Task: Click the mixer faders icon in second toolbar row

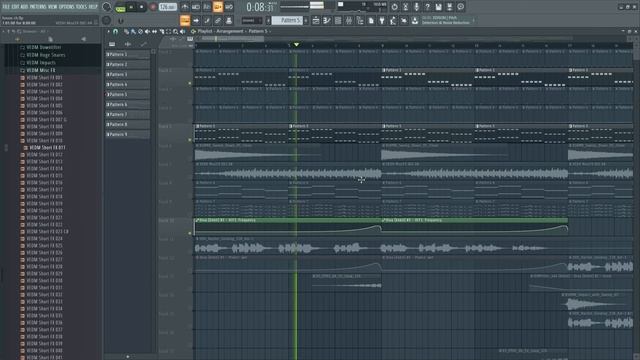Action: coord(349,20)
